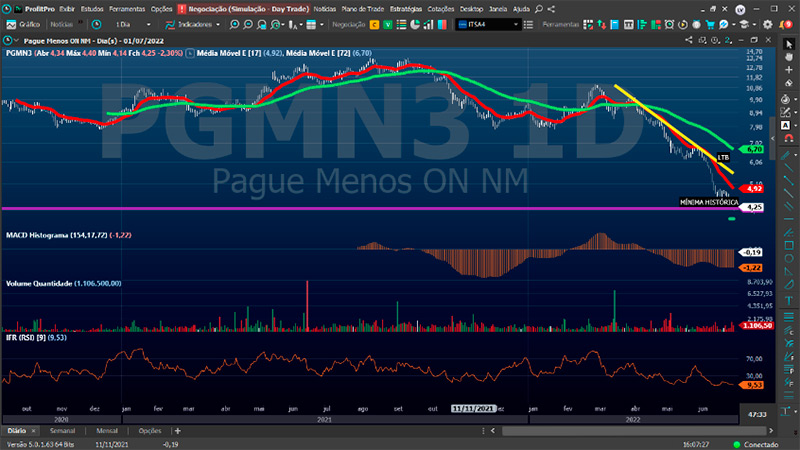This screenshot has width=800, height=450.
Task: Click the search magnifier in menu bar
Action: tap(538, 9)
